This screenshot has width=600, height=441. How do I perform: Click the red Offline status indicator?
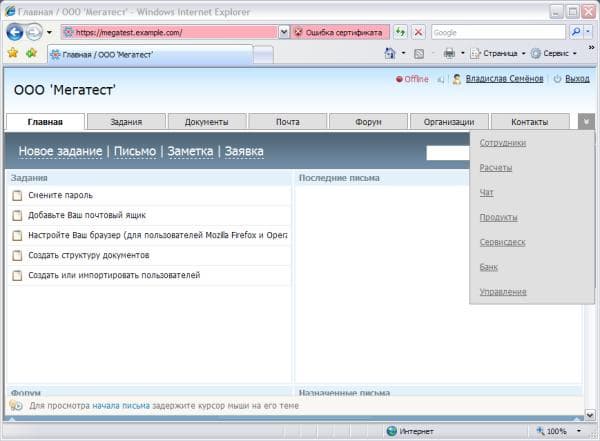(412, 79)
